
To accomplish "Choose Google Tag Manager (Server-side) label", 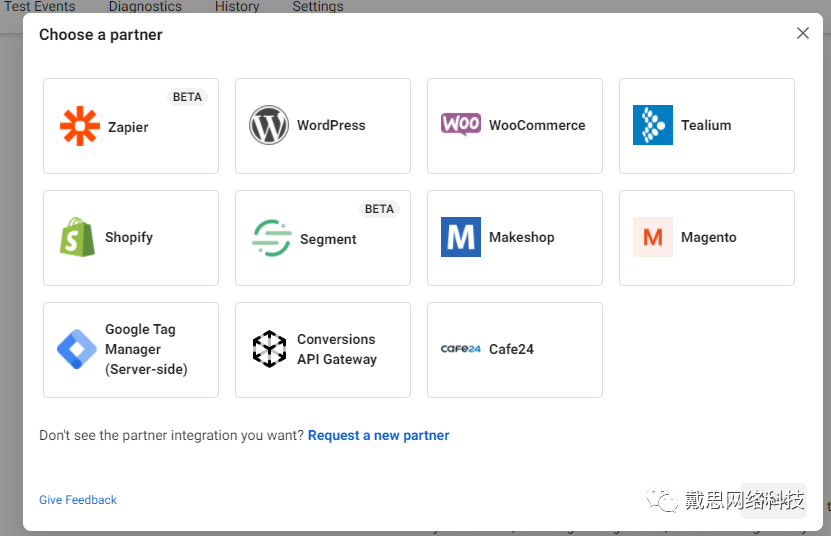I will point(146,349).
